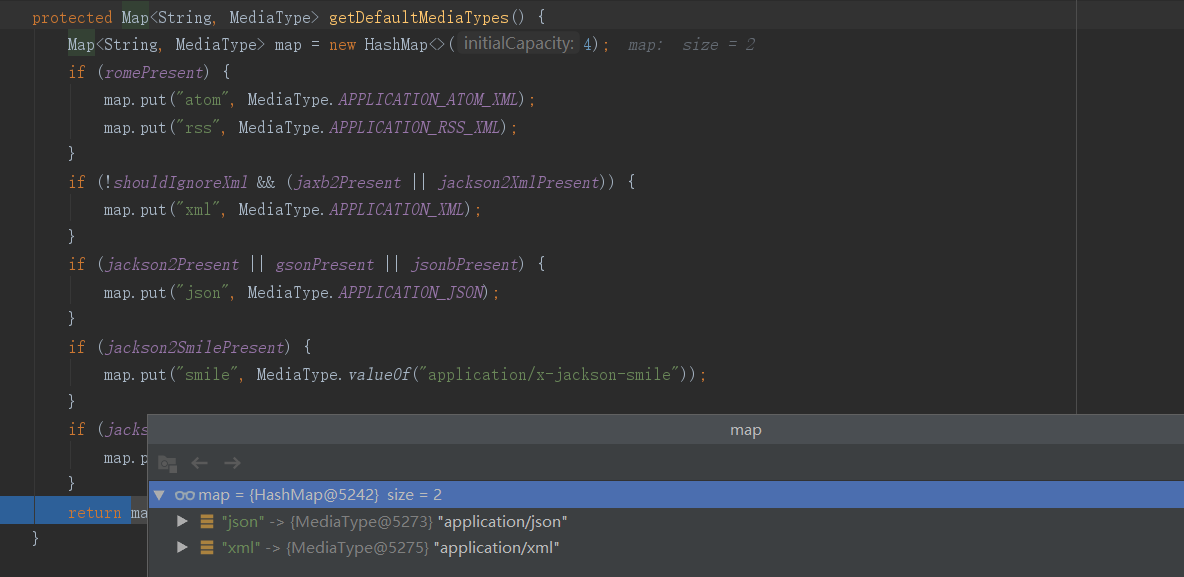This screenshot has height=577, width=1184.
Task: Click the Set as root icon in map popup
Action: tap(167, 463)
